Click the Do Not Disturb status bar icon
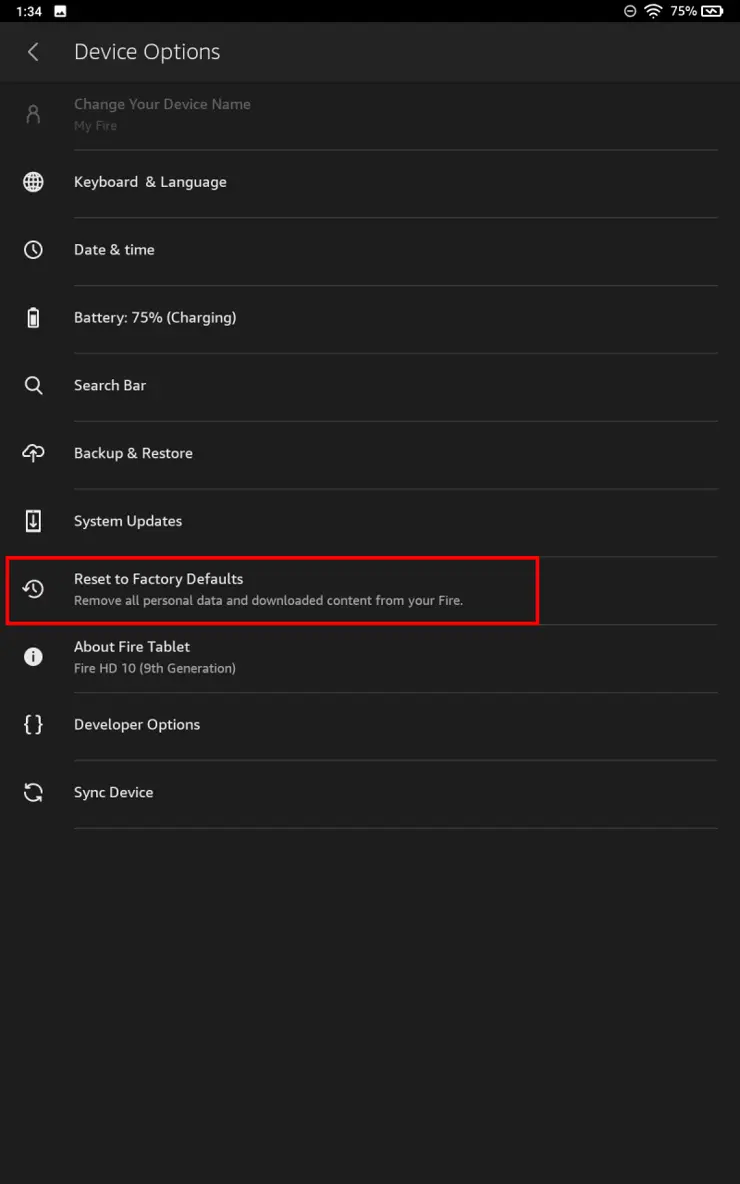The height and width of the screenshot is (1184, 740). (x=630, y=11)
